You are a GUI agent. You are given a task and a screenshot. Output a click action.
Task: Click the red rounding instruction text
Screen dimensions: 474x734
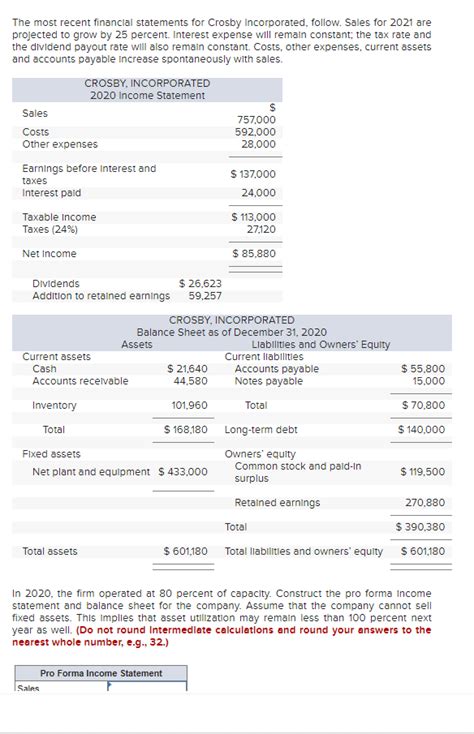coord(221,636)
